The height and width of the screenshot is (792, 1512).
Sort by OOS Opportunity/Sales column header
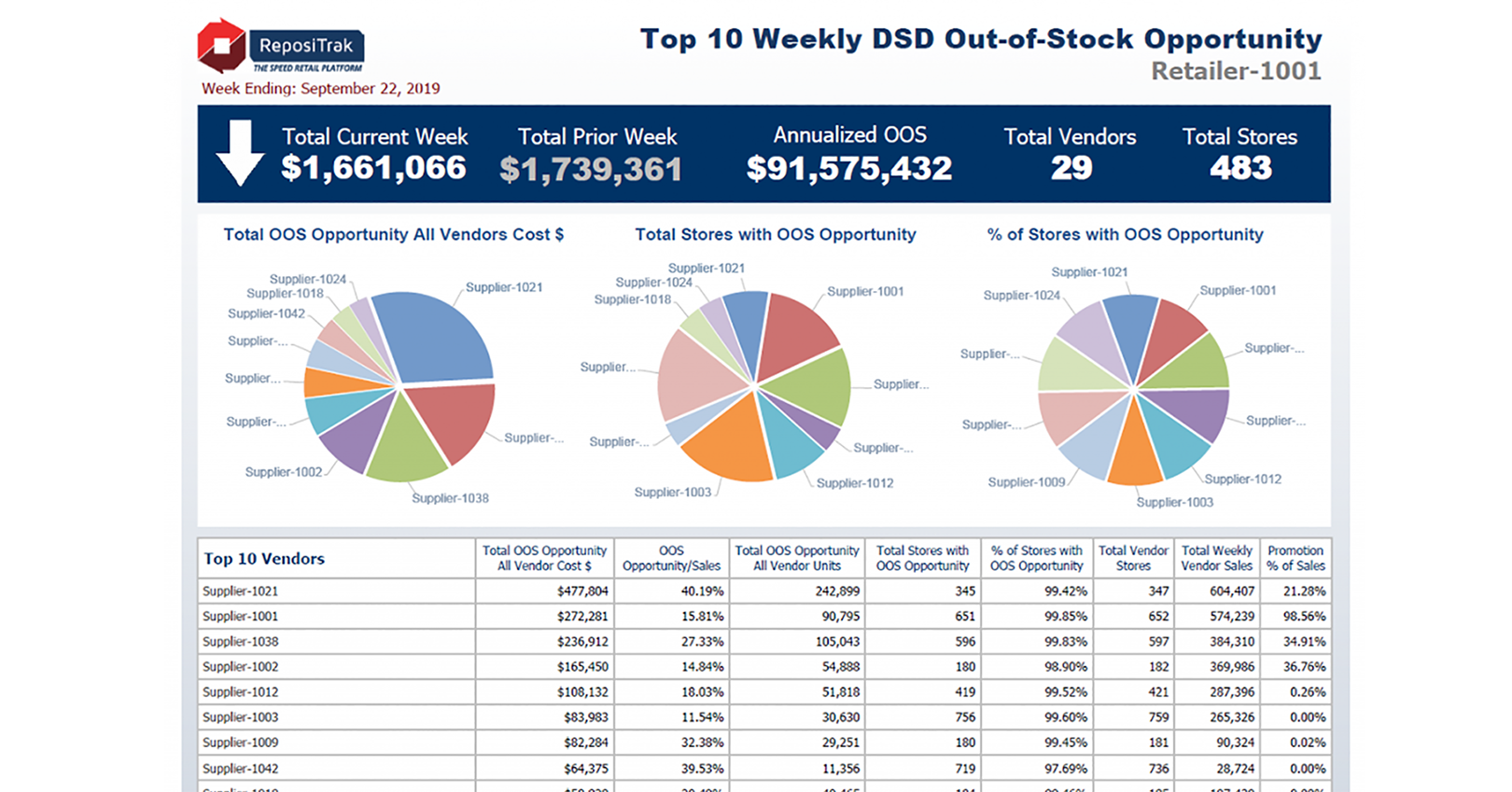pos(671,558)
